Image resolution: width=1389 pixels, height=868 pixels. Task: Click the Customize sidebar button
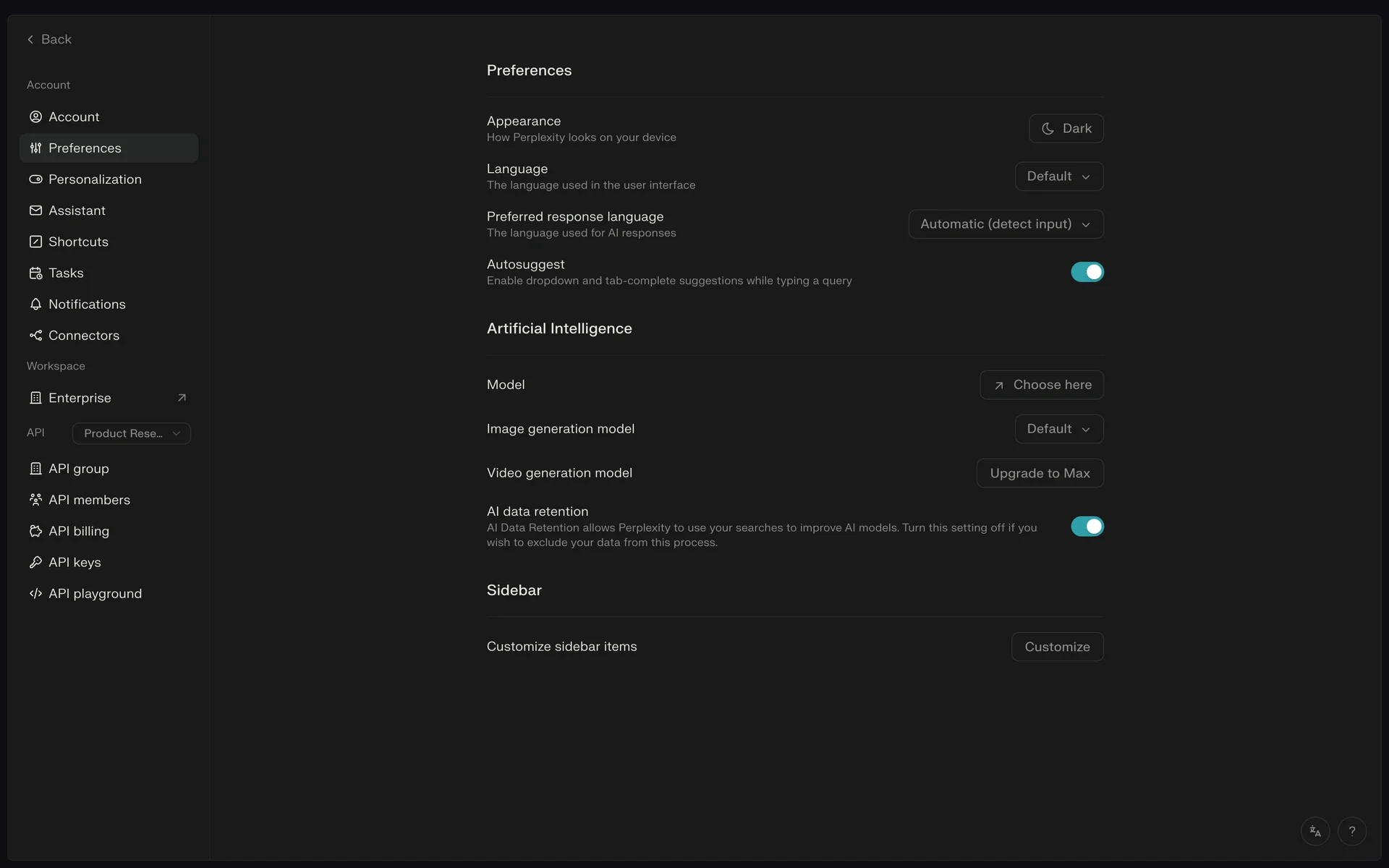(x=1056, y=647)
